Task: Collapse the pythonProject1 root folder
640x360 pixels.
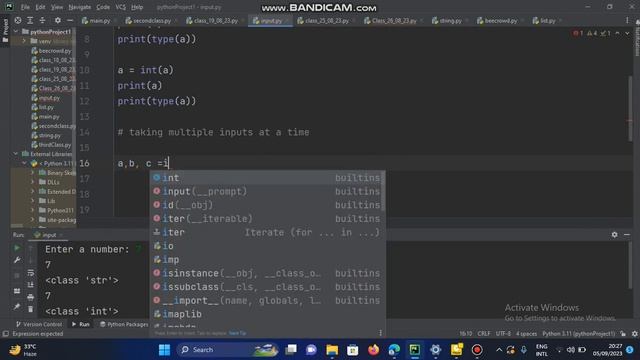Action: (x=16, y=31)
